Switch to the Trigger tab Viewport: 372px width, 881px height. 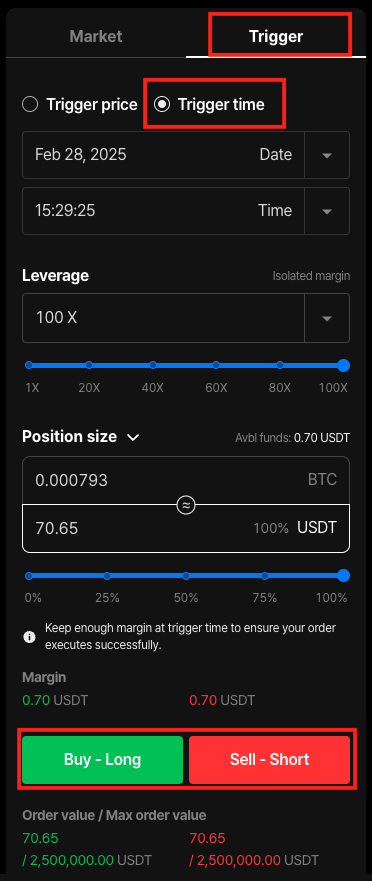click(276, 37)
